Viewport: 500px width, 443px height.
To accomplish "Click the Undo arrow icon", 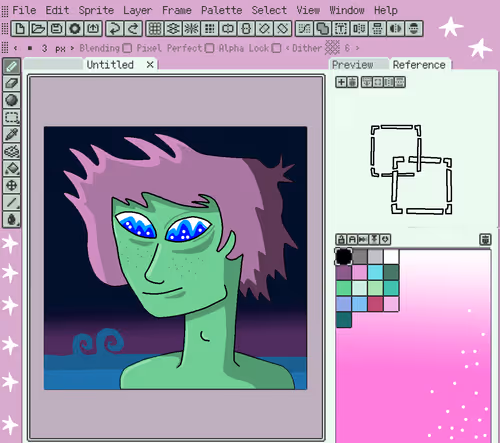I will tap(115, 28).
